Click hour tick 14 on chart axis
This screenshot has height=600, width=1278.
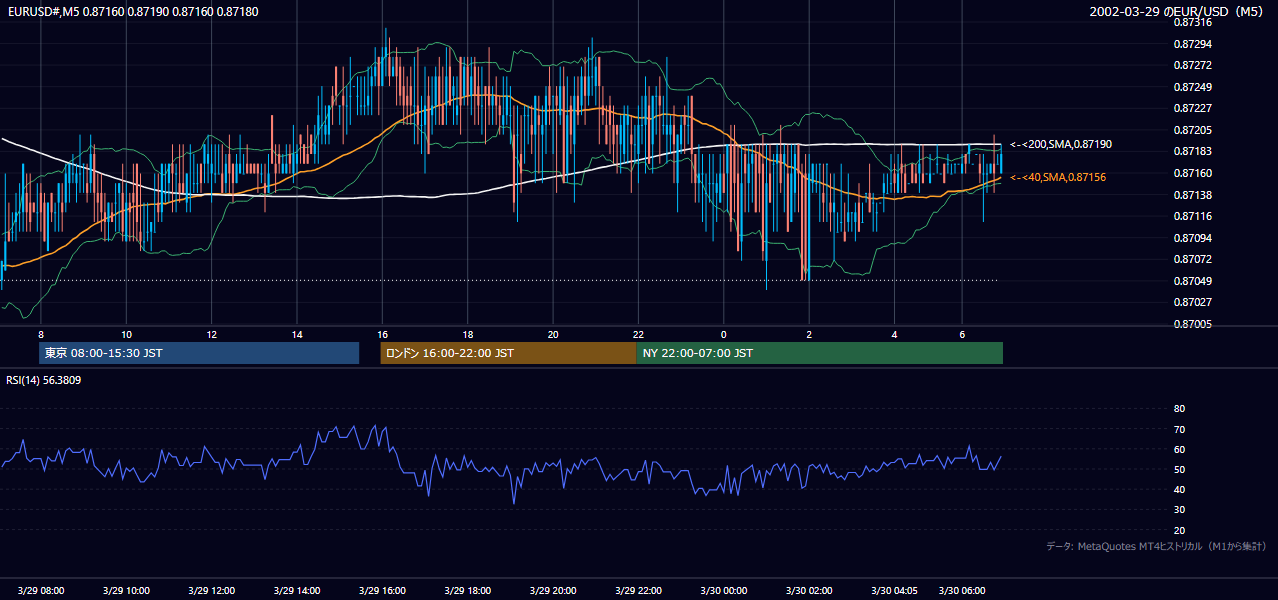[297, 334]
